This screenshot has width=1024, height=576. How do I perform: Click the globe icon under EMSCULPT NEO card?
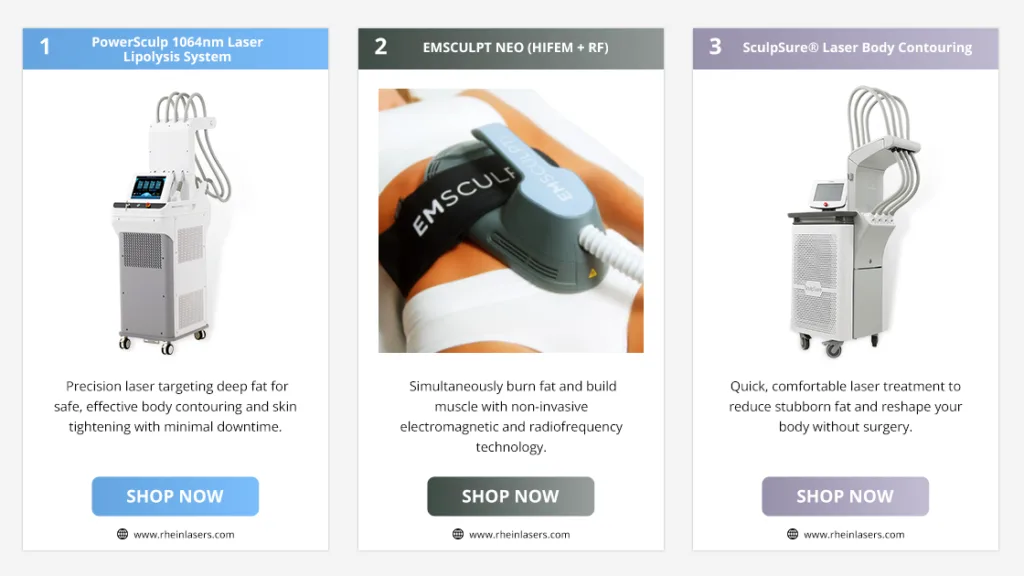coord(458,534)
